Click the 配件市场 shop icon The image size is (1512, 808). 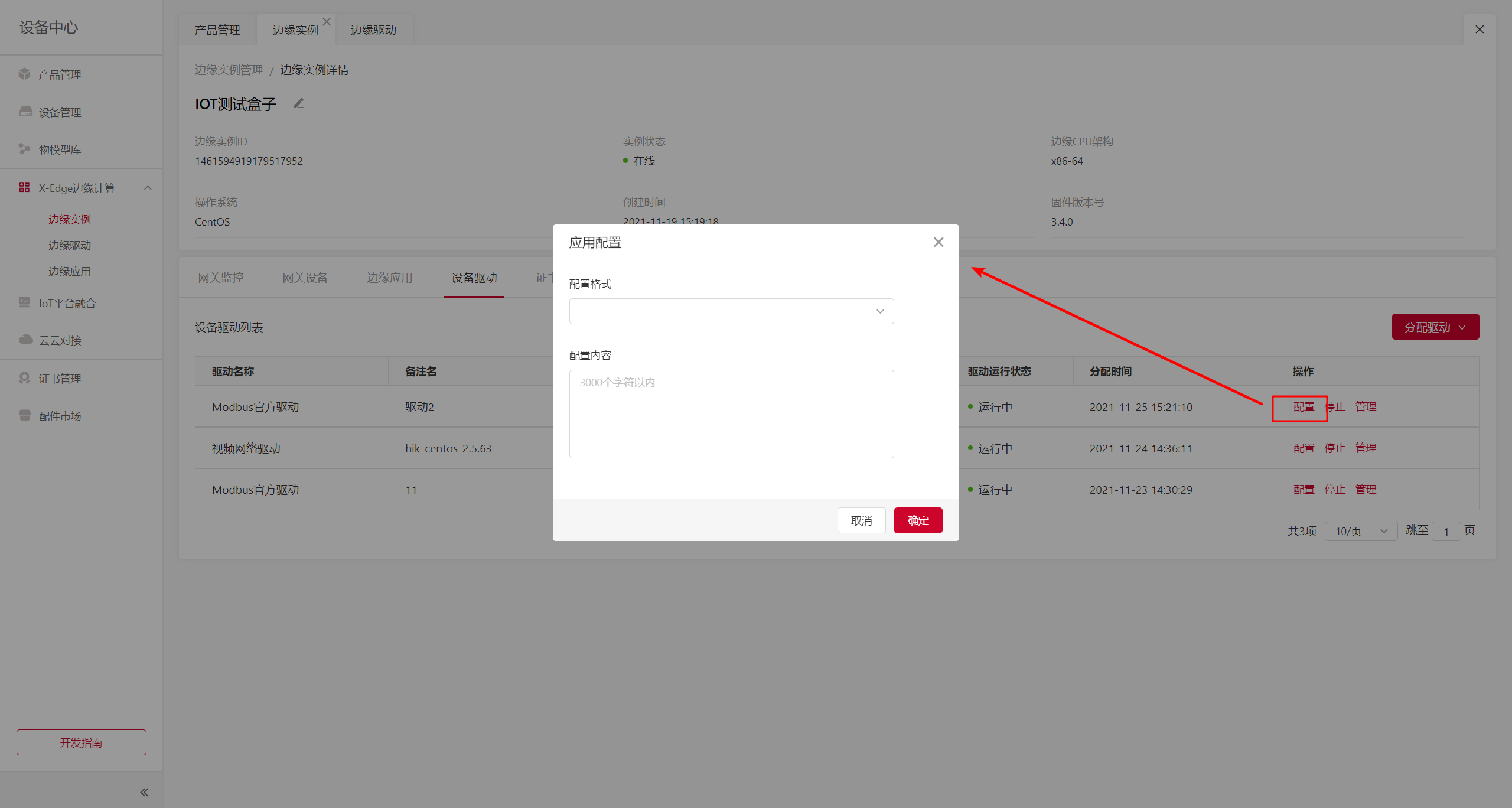[x=24, y=415]
